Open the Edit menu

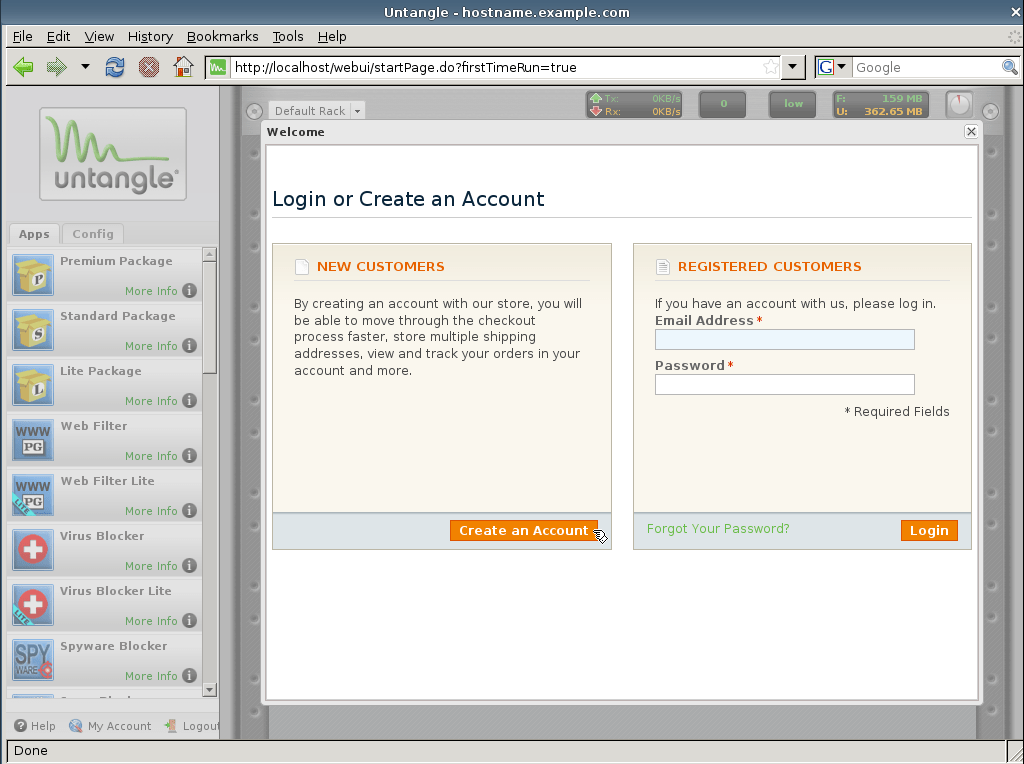click(58, 37)
